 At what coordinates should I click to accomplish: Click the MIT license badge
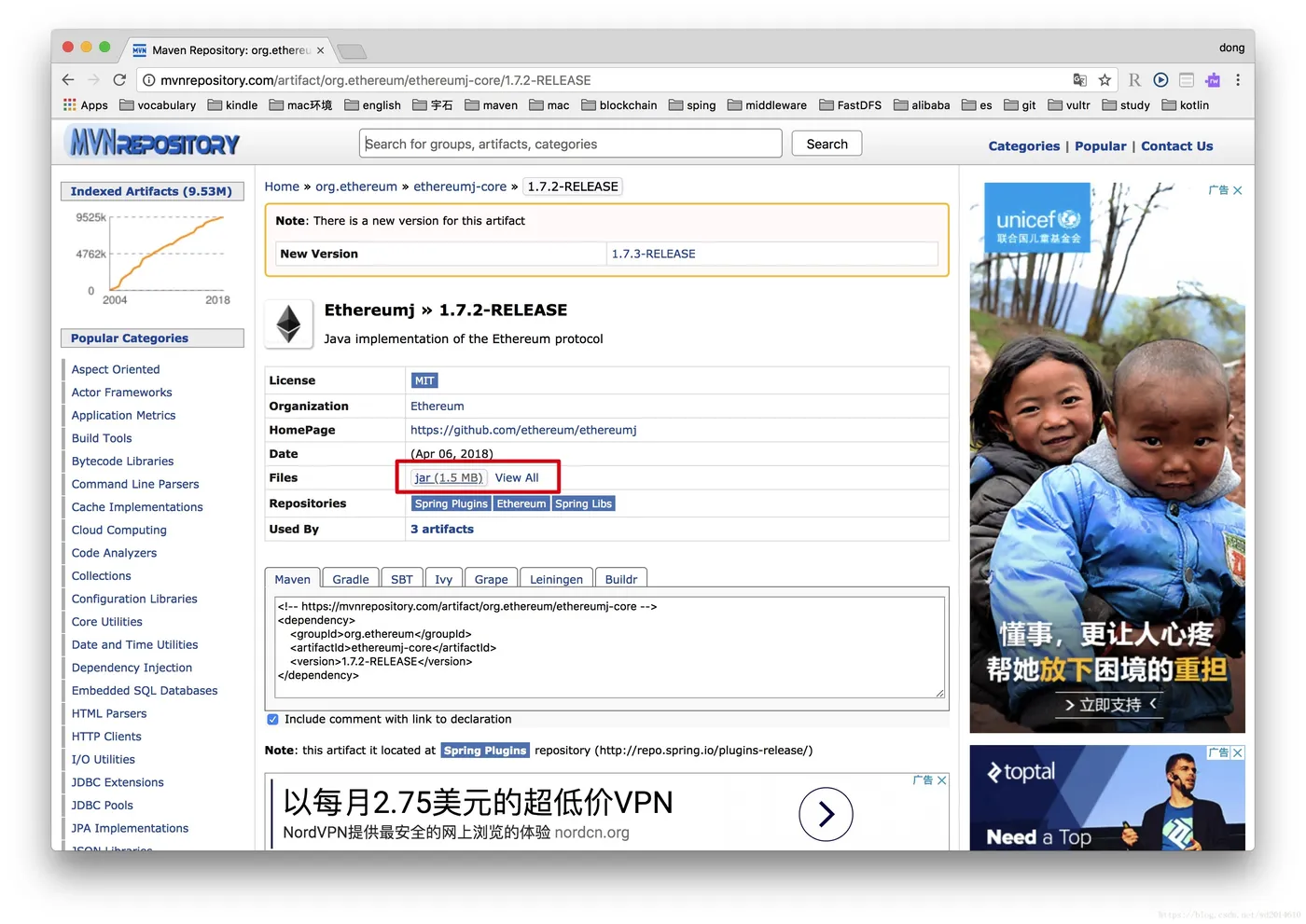424,380
